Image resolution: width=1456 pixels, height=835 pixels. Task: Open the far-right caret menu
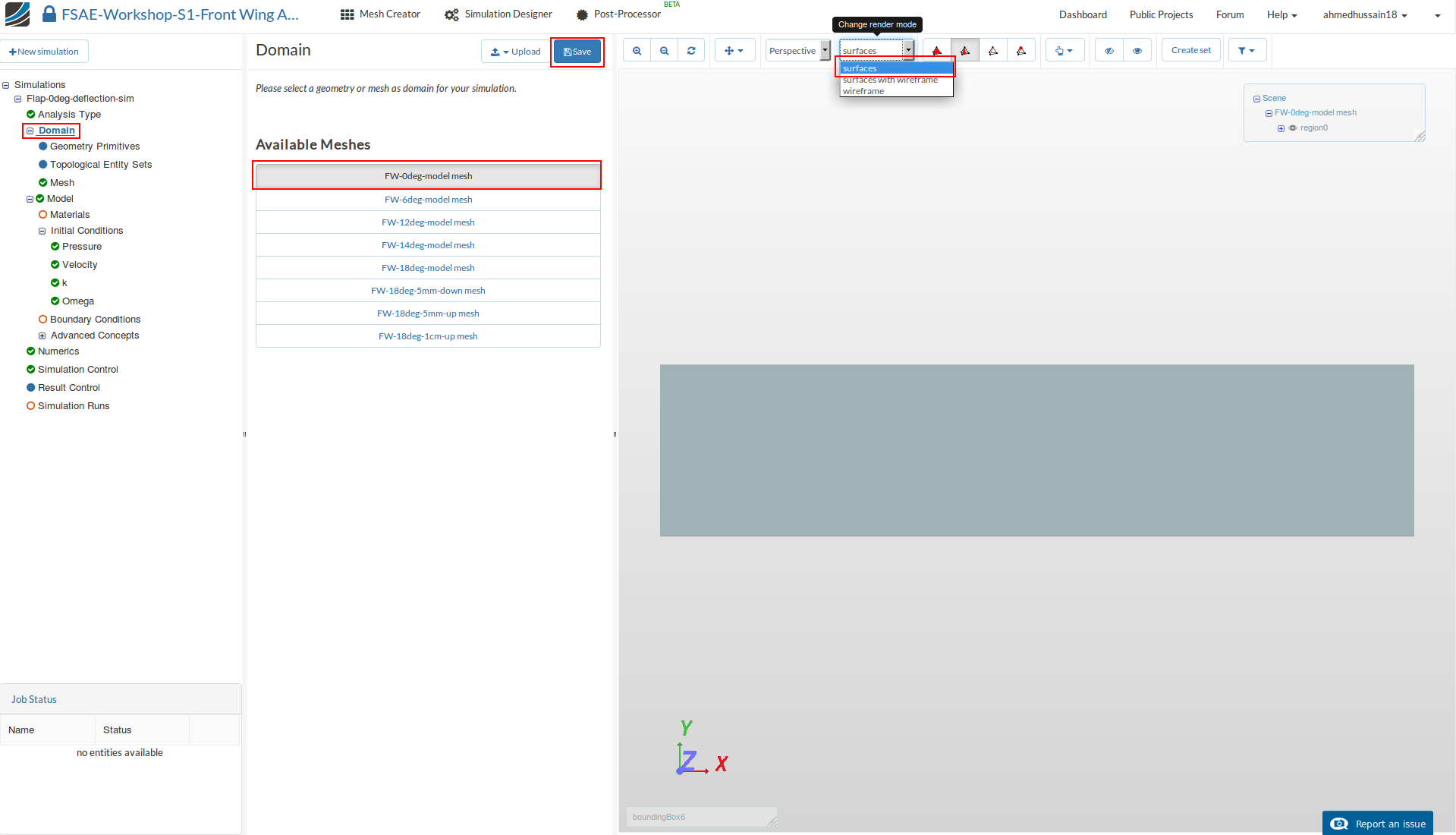1437,15
